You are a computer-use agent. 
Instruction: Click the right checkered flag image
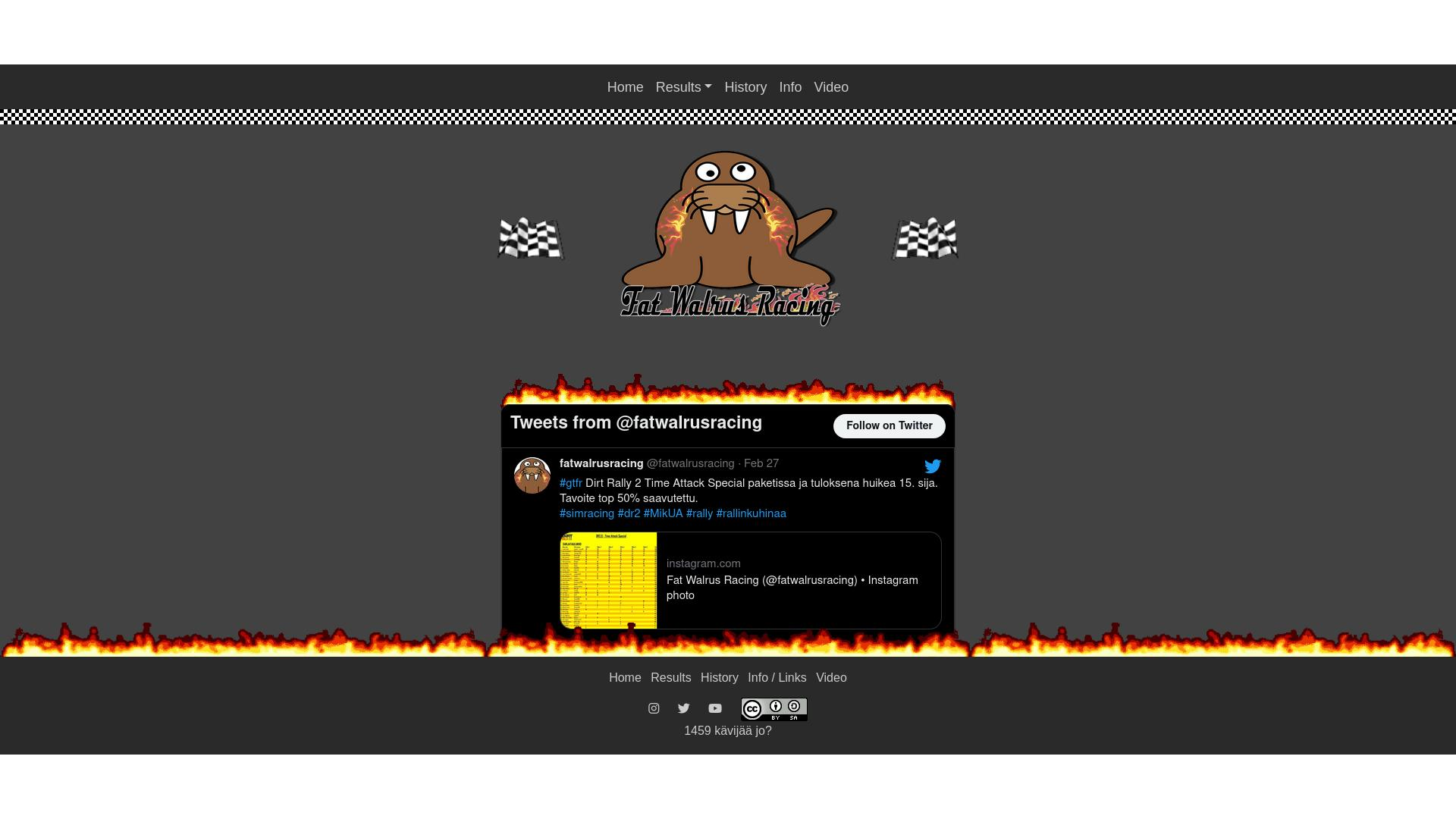[x=924, y=238]
